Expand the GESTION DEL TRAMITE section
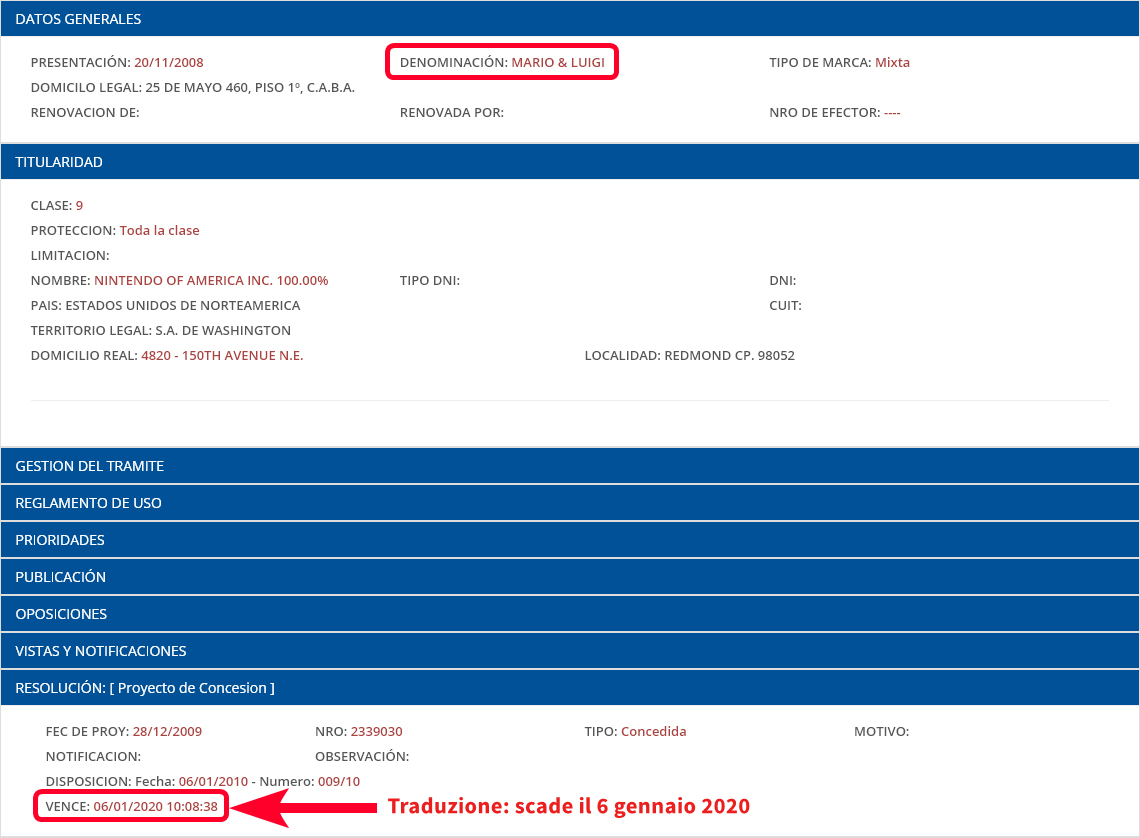This screenshot has height=838, width=1140. (570, 466)
